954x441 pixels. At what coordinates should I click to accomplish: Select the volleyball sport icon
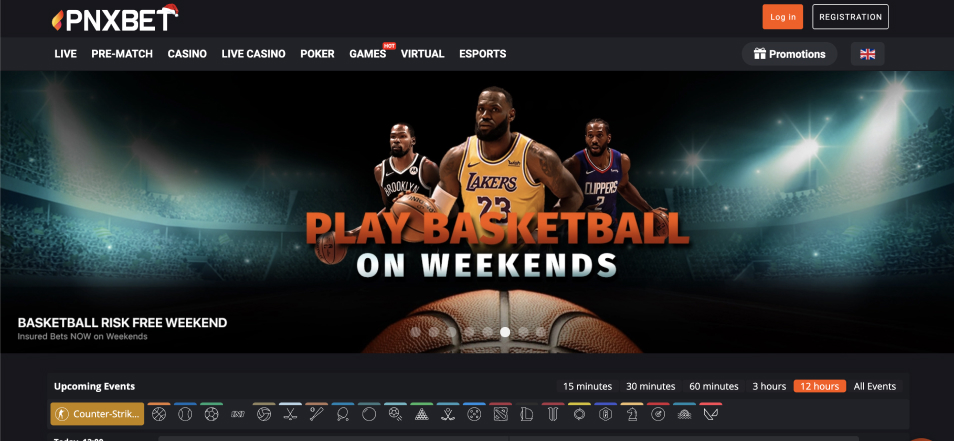point(263,414)
